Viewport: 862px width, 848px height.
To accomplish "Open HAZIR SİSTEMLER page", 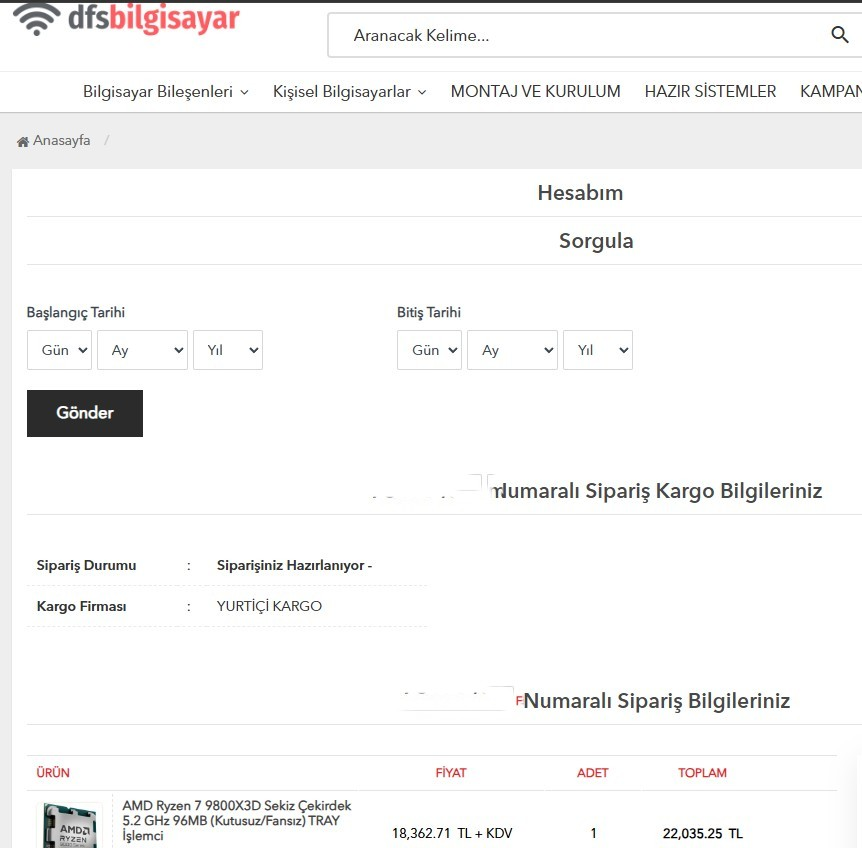I will tap(710, 91).
